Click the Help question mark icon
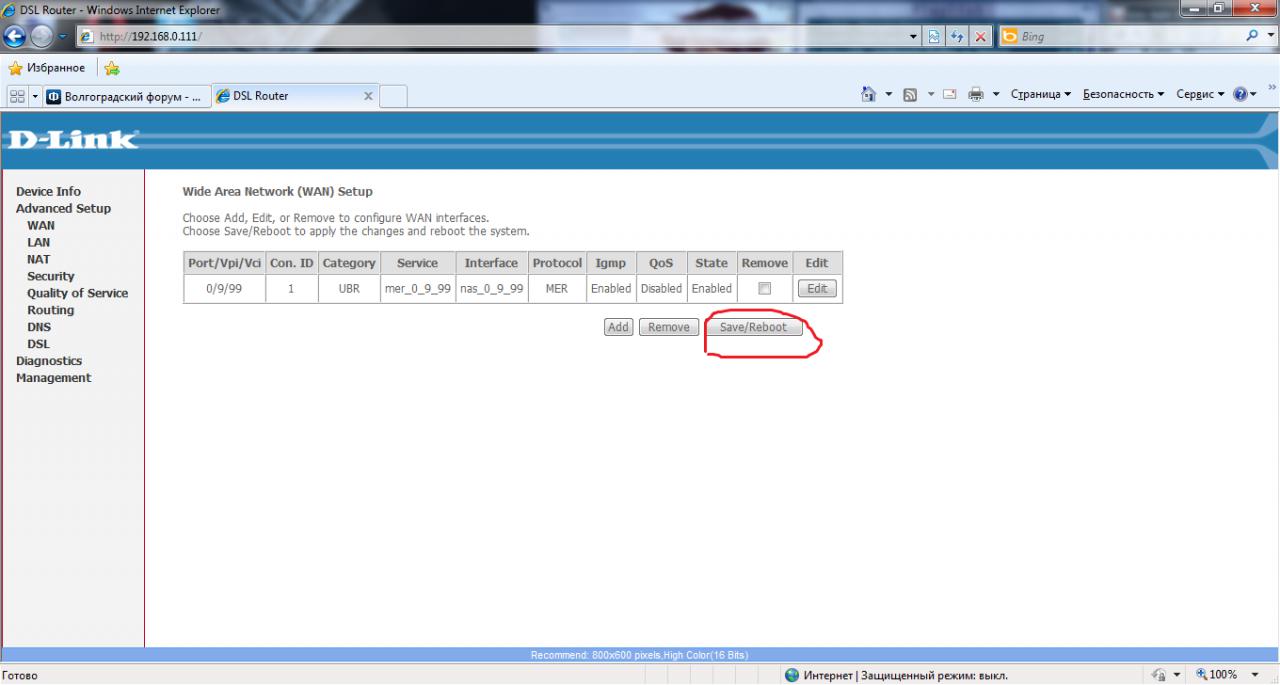 tap(1241, 94)
